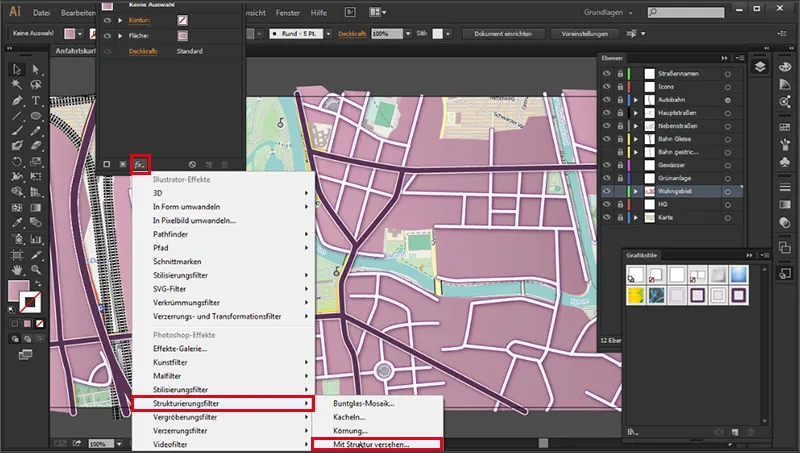Image resolution: width=800 pixels, height=453 pixels.
Task: Hide the Autobahn layer
Action: point(607,99)
